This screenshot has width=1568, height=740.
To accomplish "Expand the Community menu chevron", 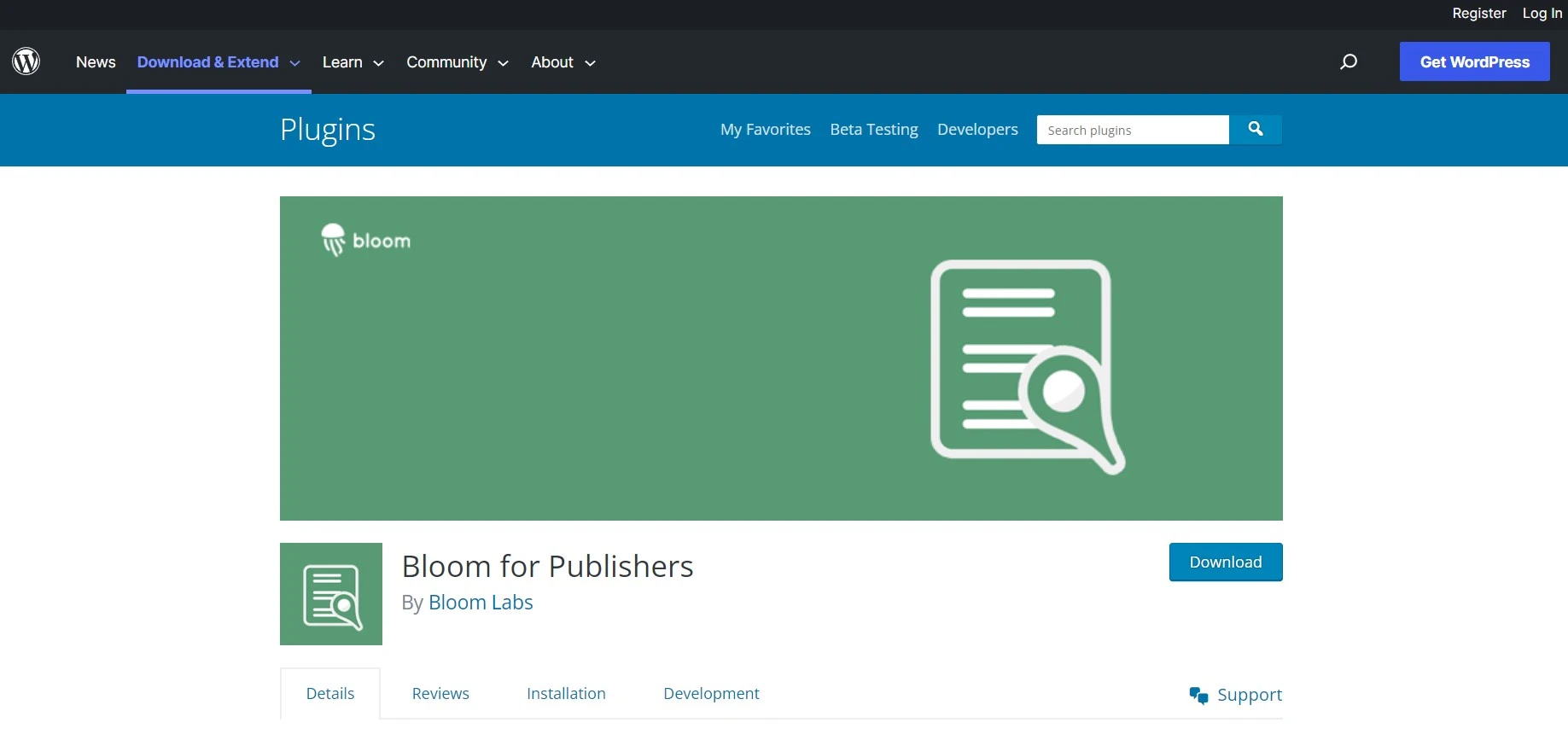I will point(504,63).
